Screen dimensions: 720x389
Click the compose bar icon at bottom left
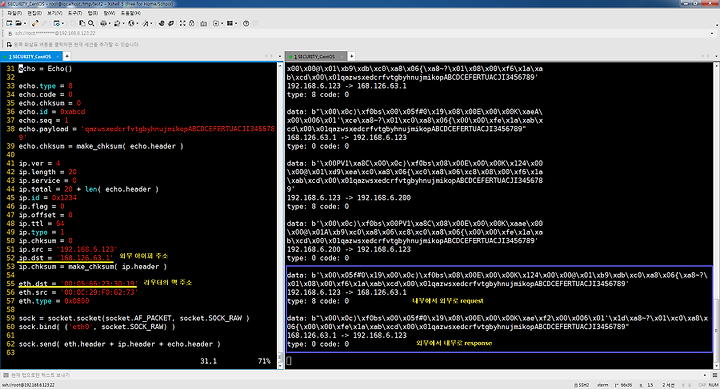click(6, 375)
